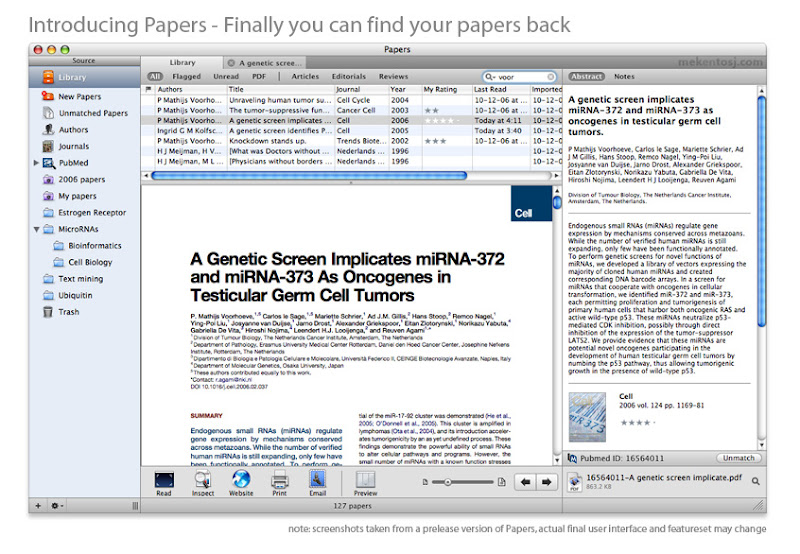The image size is (800, 554).
Task: Toggle the All filter
Action: click(155, 77)
